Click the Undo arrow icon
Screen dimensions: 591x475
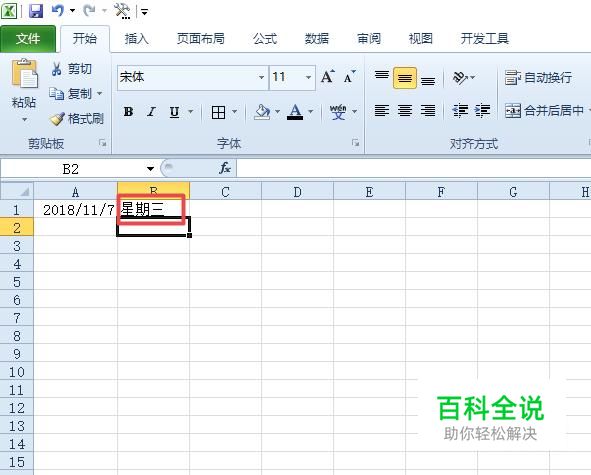coord(58,11)
